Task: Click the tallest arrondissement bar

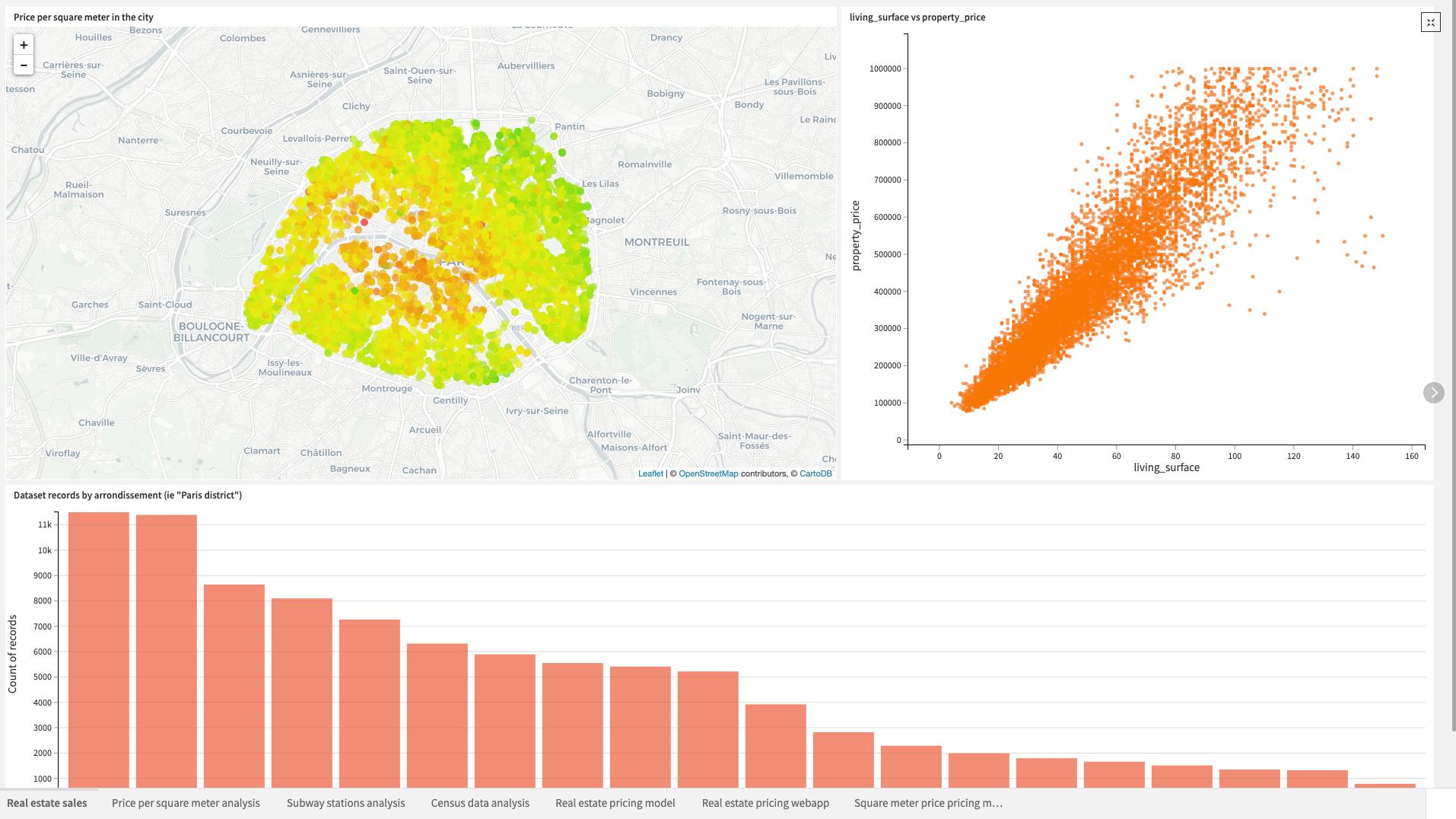Action: (x=99, y=647)
